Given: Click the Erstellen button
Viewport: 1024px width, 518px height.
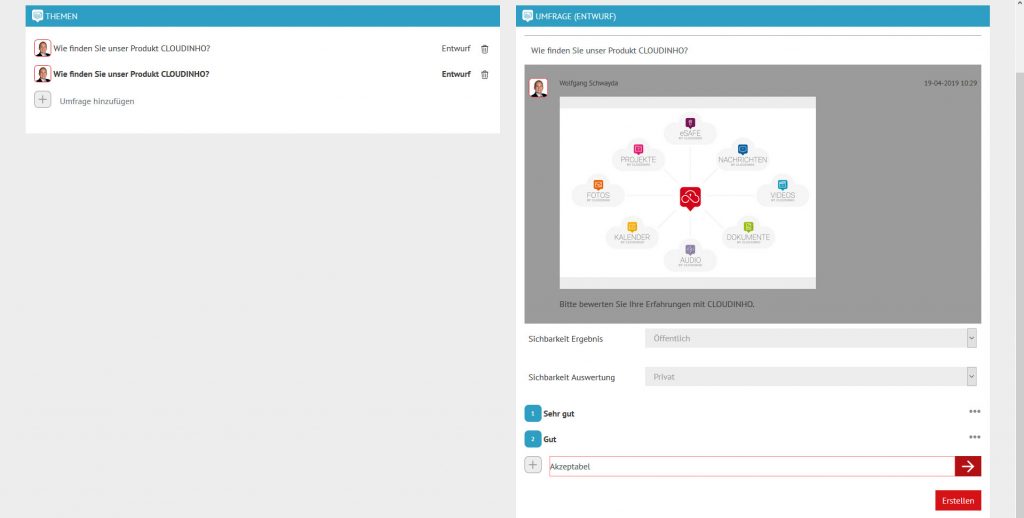Looking at the screenshot, I should 958,501.
